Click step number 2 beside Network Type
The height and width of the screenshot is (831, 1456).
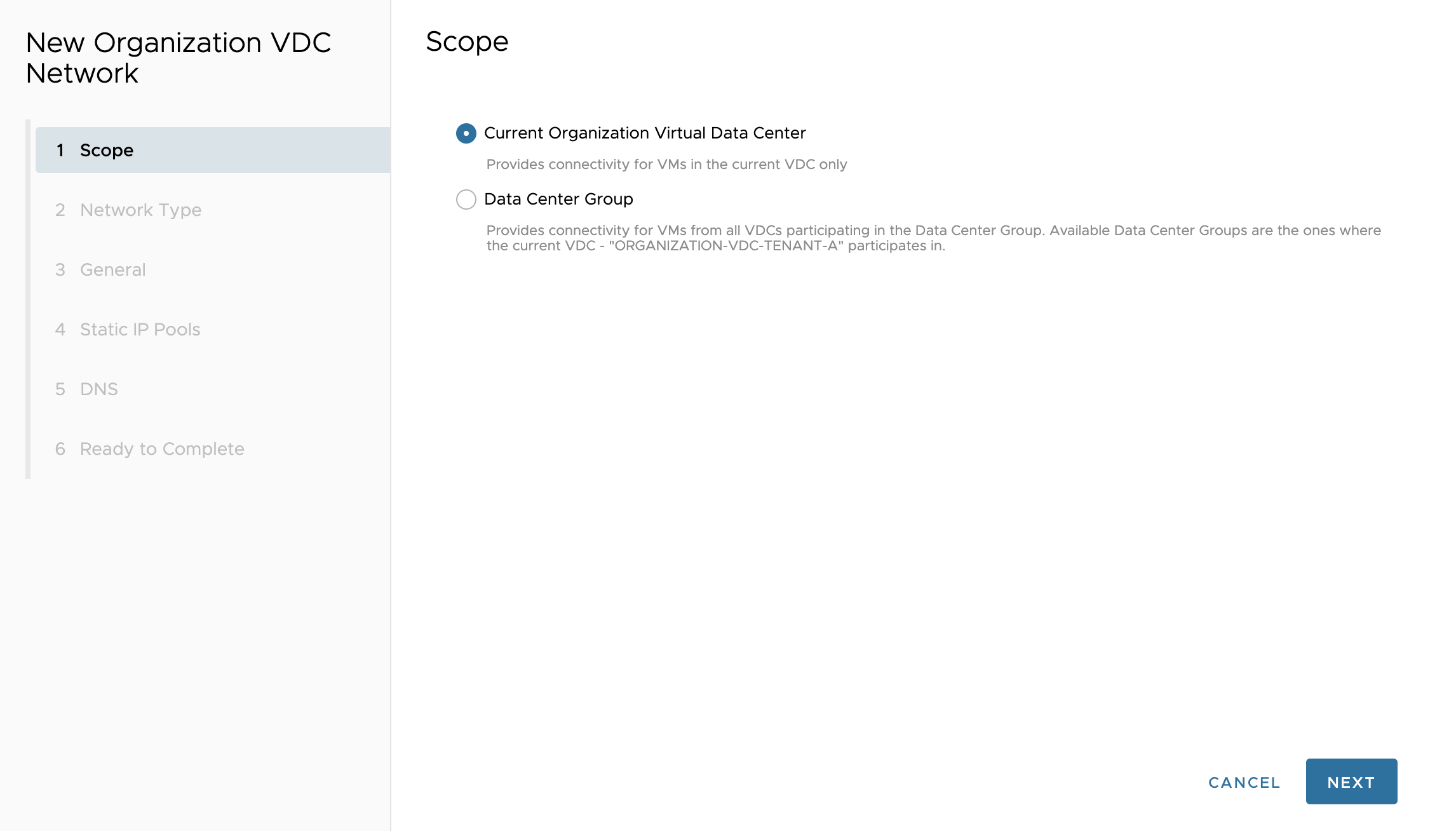pos(60,210)
